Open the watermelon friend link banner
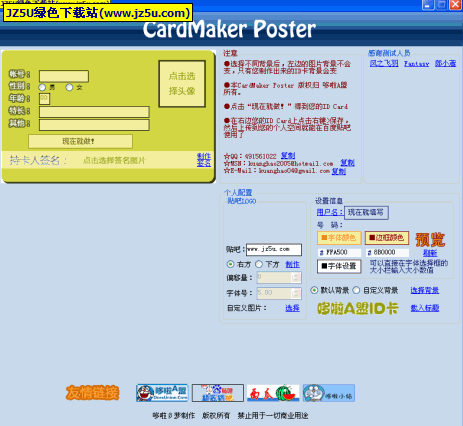This screenshot has height=426, width=463. tap(273, 393)
